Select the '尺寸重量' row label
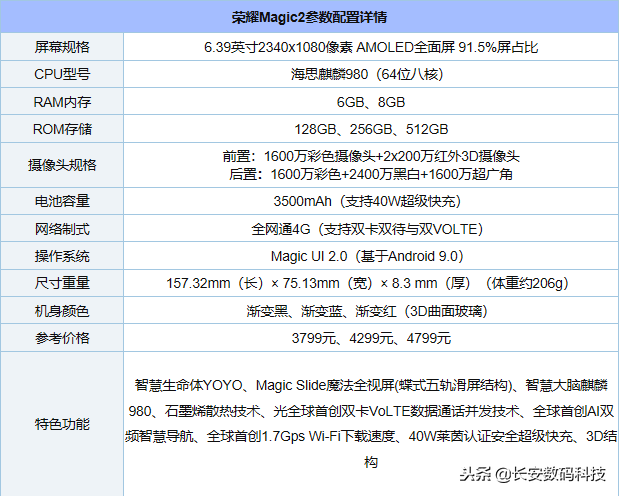Screen dimensions: 620x496 point(62,283)
